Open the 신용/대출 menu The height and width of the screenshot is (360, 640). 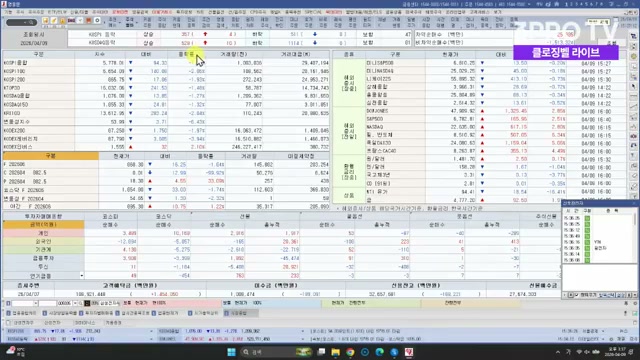click(x=79, y=12)
